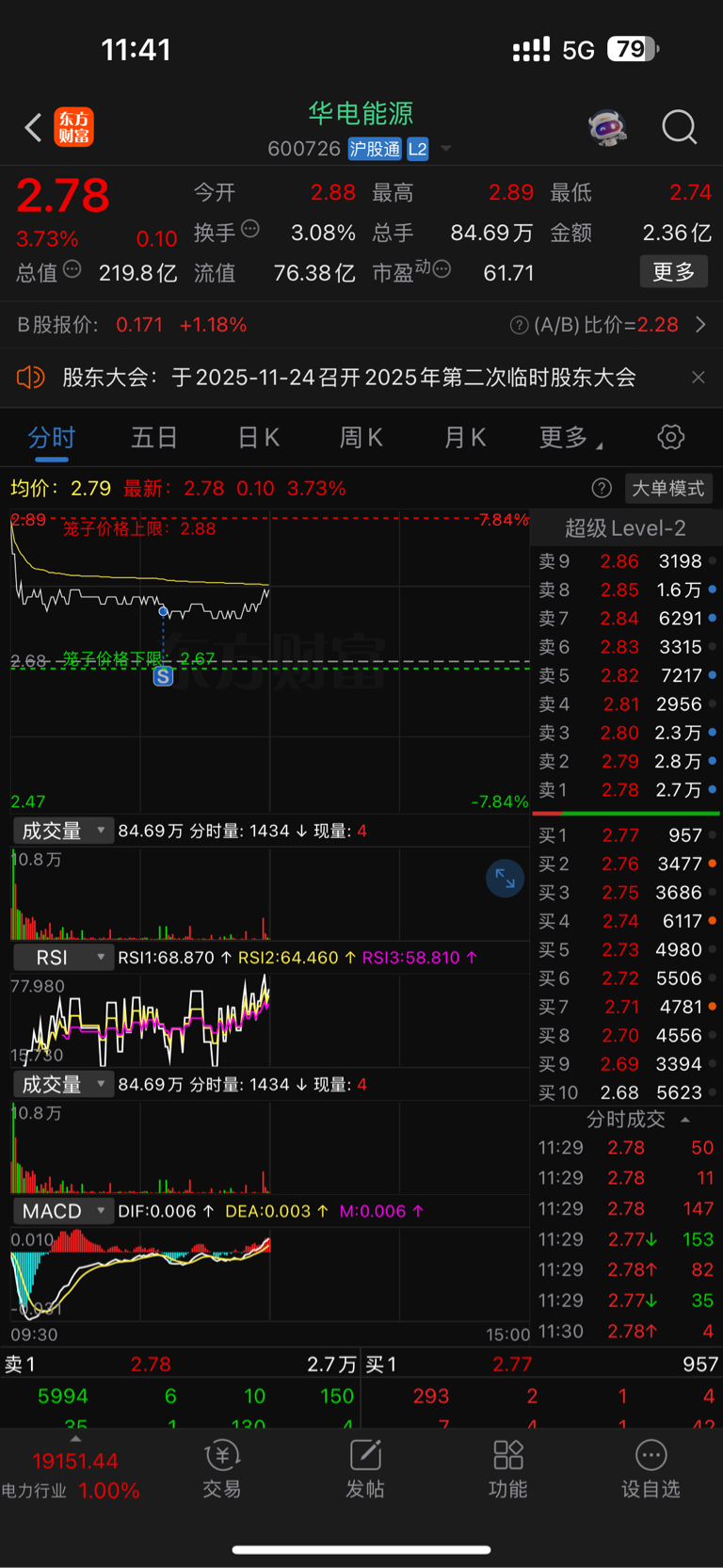Screen dimensions: 723x1568
Task: Select the 买10 2.68 order row
Action: tap(626, 1092)
